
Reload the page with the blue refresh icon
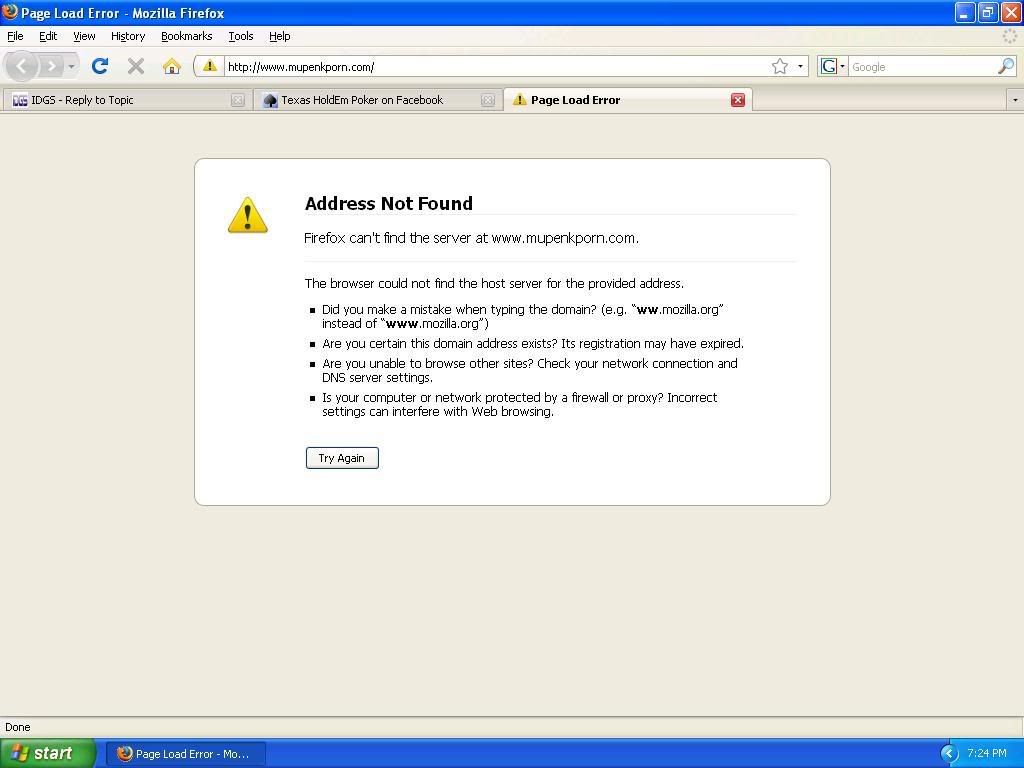coord(100,66)
